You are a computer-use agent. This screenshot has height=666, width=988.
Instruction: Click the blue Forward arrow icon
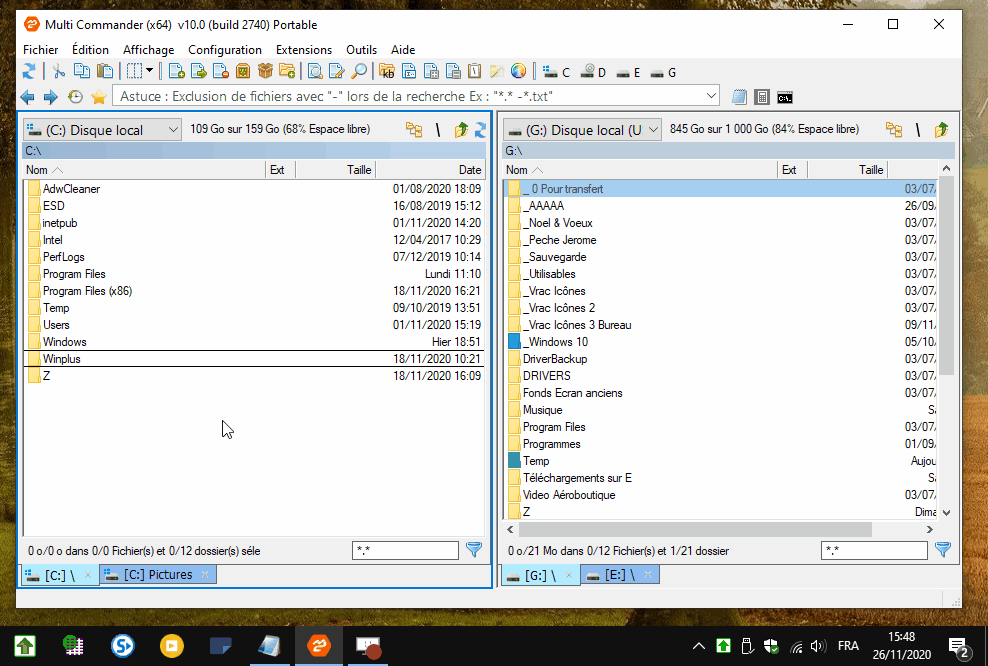tap(50, 97)
